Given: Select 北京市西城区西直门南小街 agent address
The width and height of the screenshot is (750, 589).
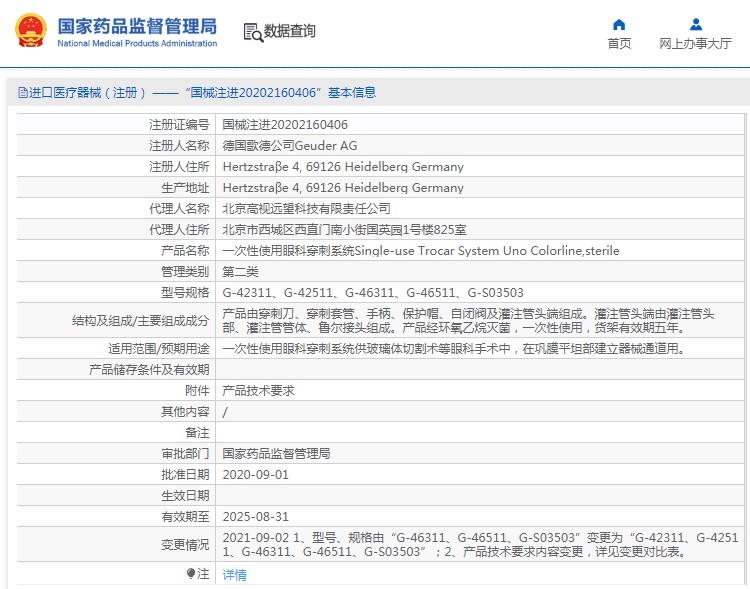Looking at the screenshot, I should click(x=344, y=230).
